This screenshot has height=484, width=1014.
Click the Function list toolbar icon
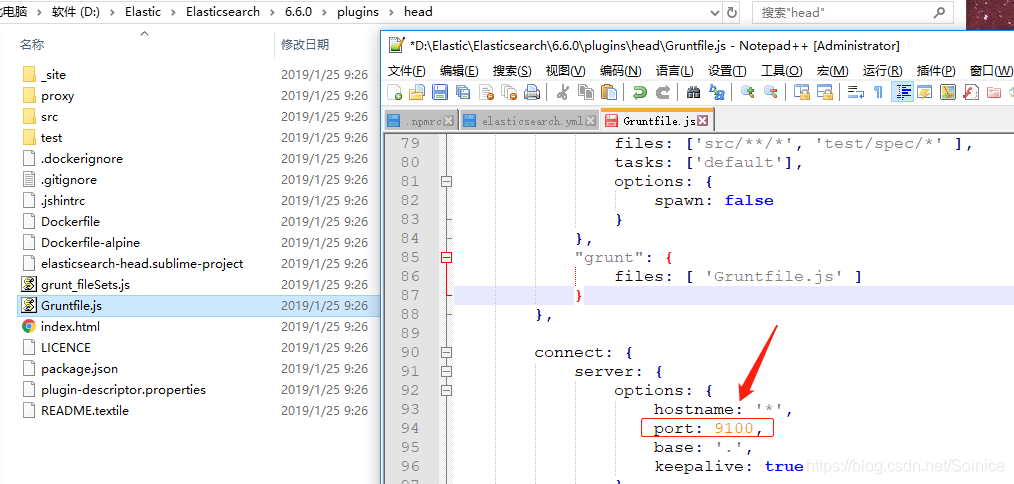coord(970,93)
